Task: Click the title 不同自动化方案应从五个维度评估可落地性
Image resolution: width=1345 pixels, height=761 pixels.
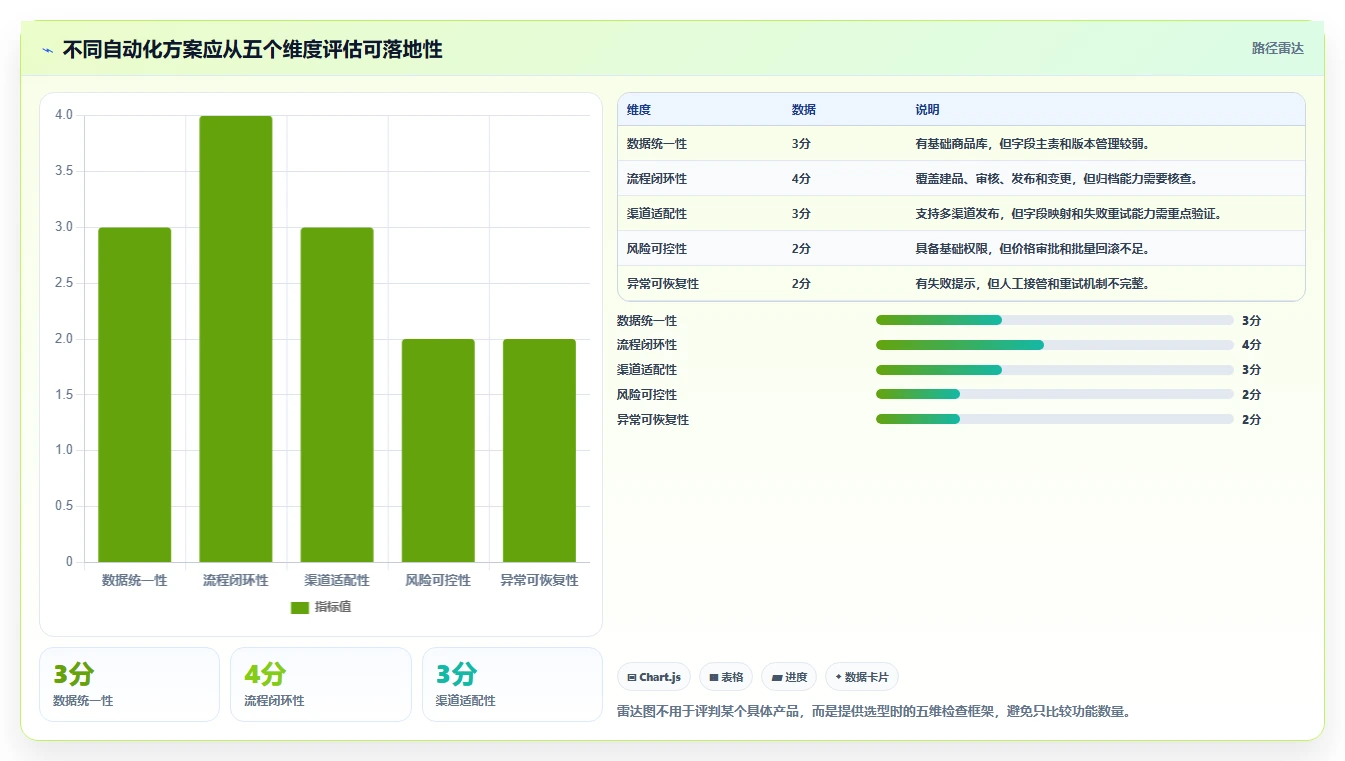Action: click(x=252, y=49)
